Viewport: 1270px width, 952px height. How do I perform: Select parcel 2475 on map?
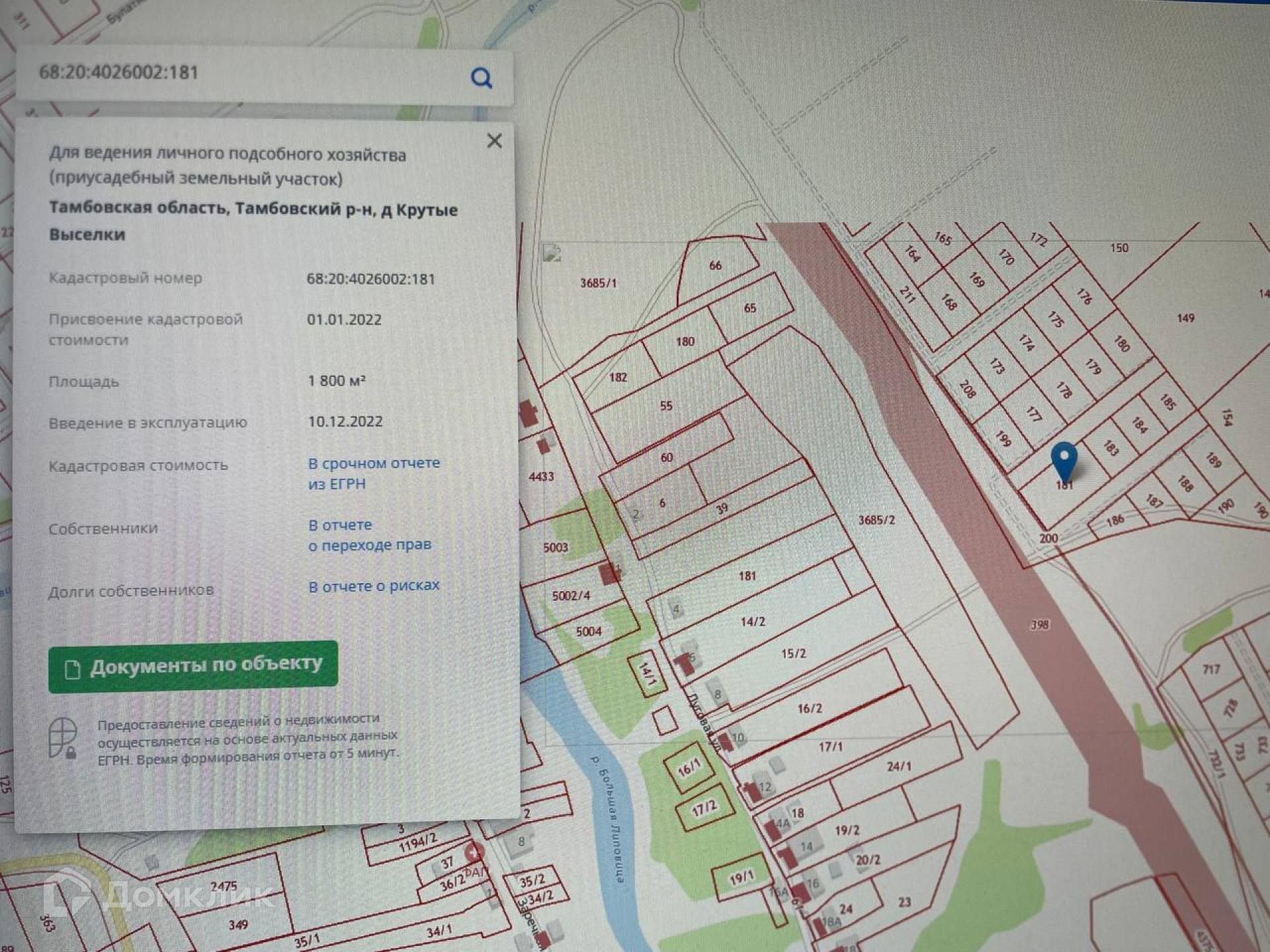tap(224, 886)
